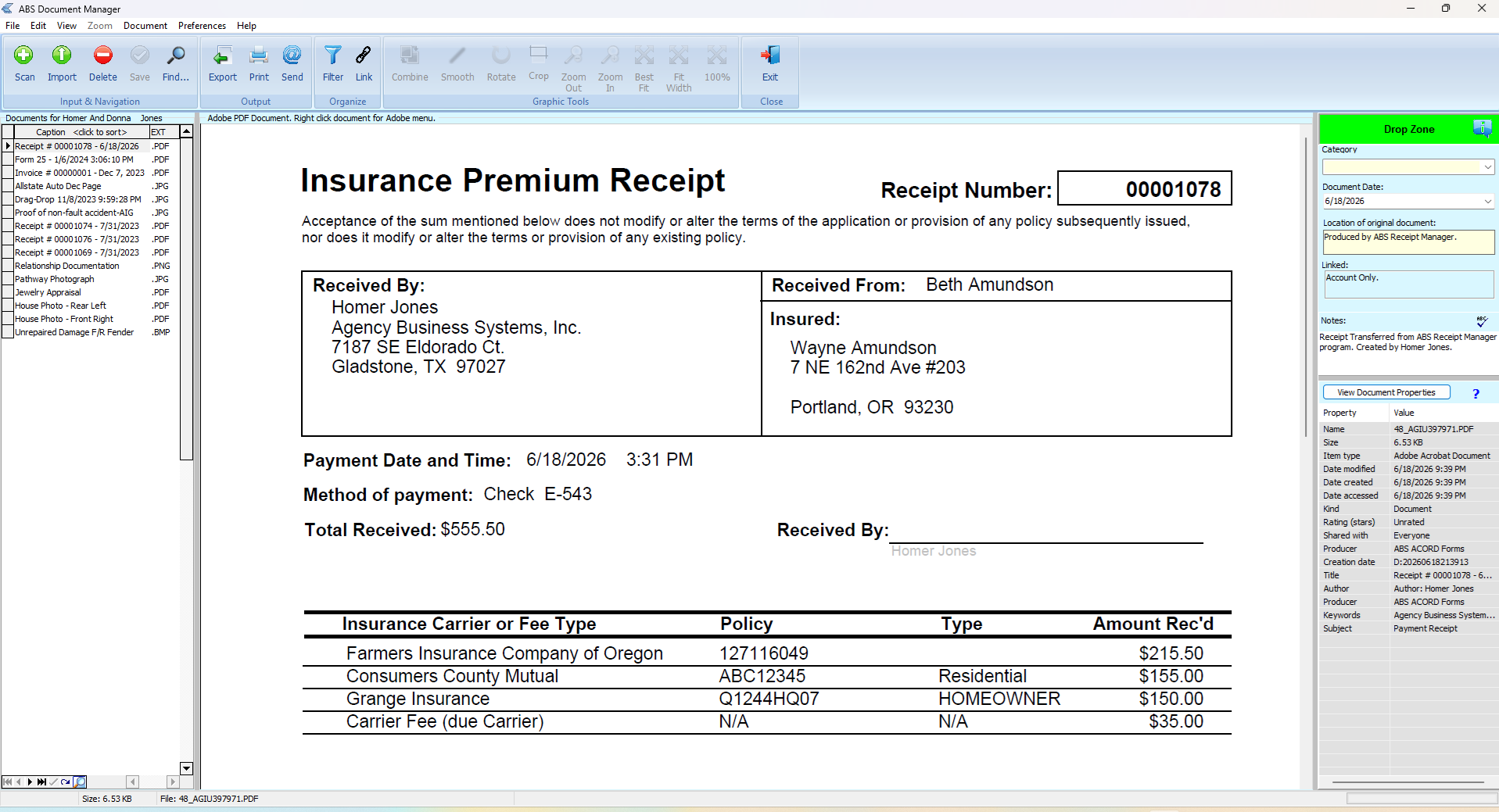Import a document with the Import icon
The width and height of the screenshot is (1499, 812).
[62, 55]
